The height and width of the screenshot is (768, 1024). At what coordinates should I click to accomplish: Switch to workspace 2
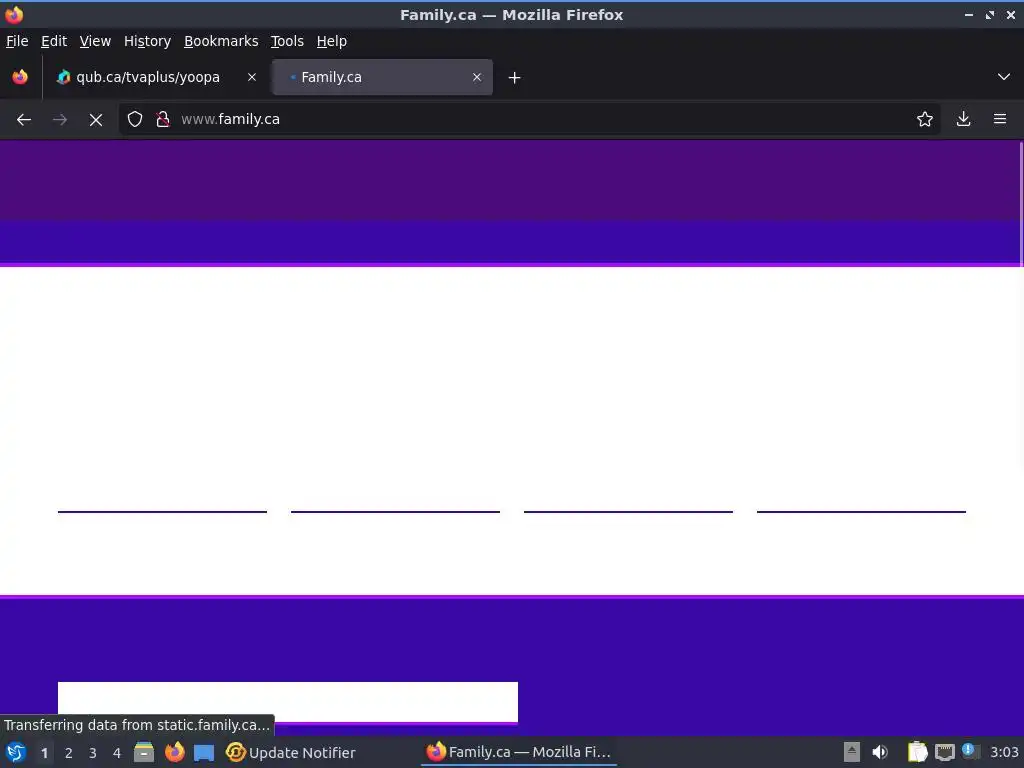[x=69, y=753]
